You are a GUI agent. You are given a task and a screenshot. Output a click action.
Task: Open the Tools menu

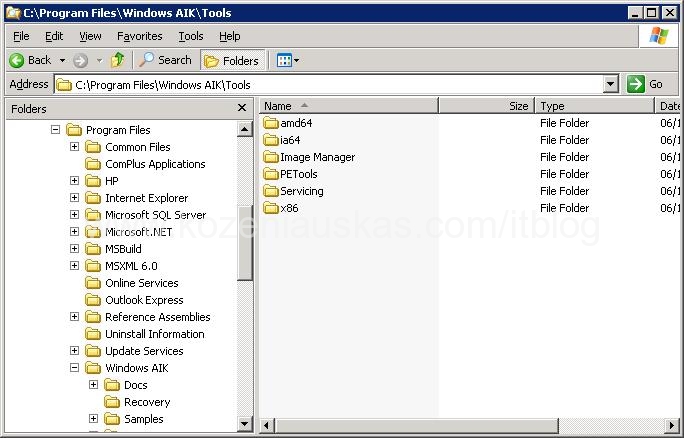191,36
